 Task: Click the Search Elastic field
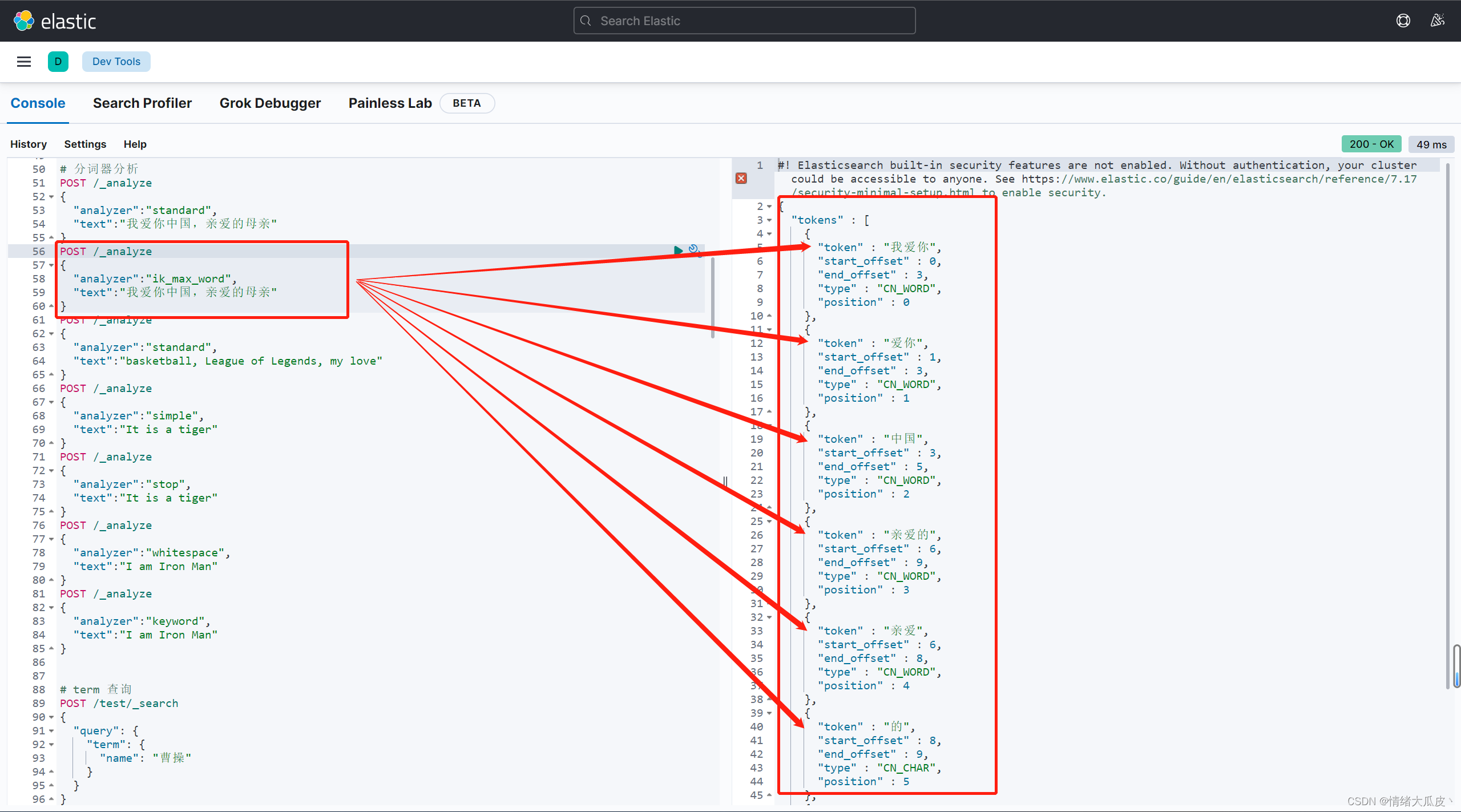(x=744, y=21)
